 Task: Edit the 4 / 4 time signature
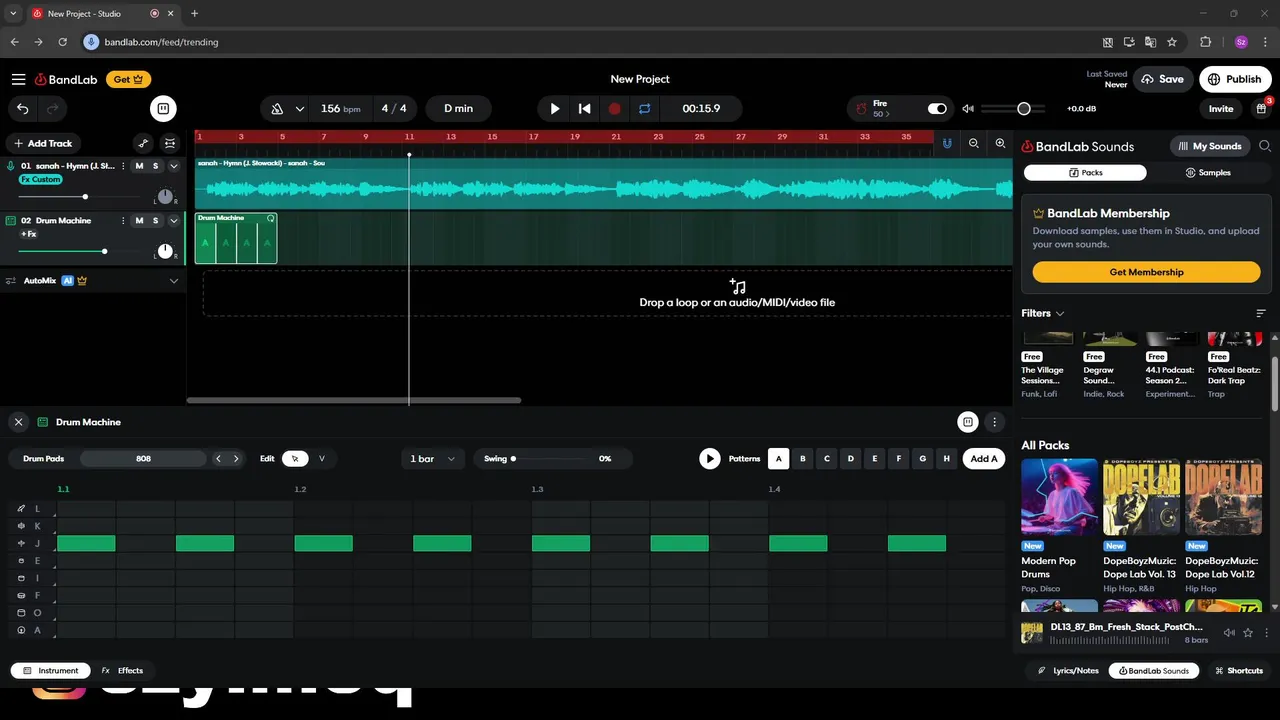click(394, 108)
